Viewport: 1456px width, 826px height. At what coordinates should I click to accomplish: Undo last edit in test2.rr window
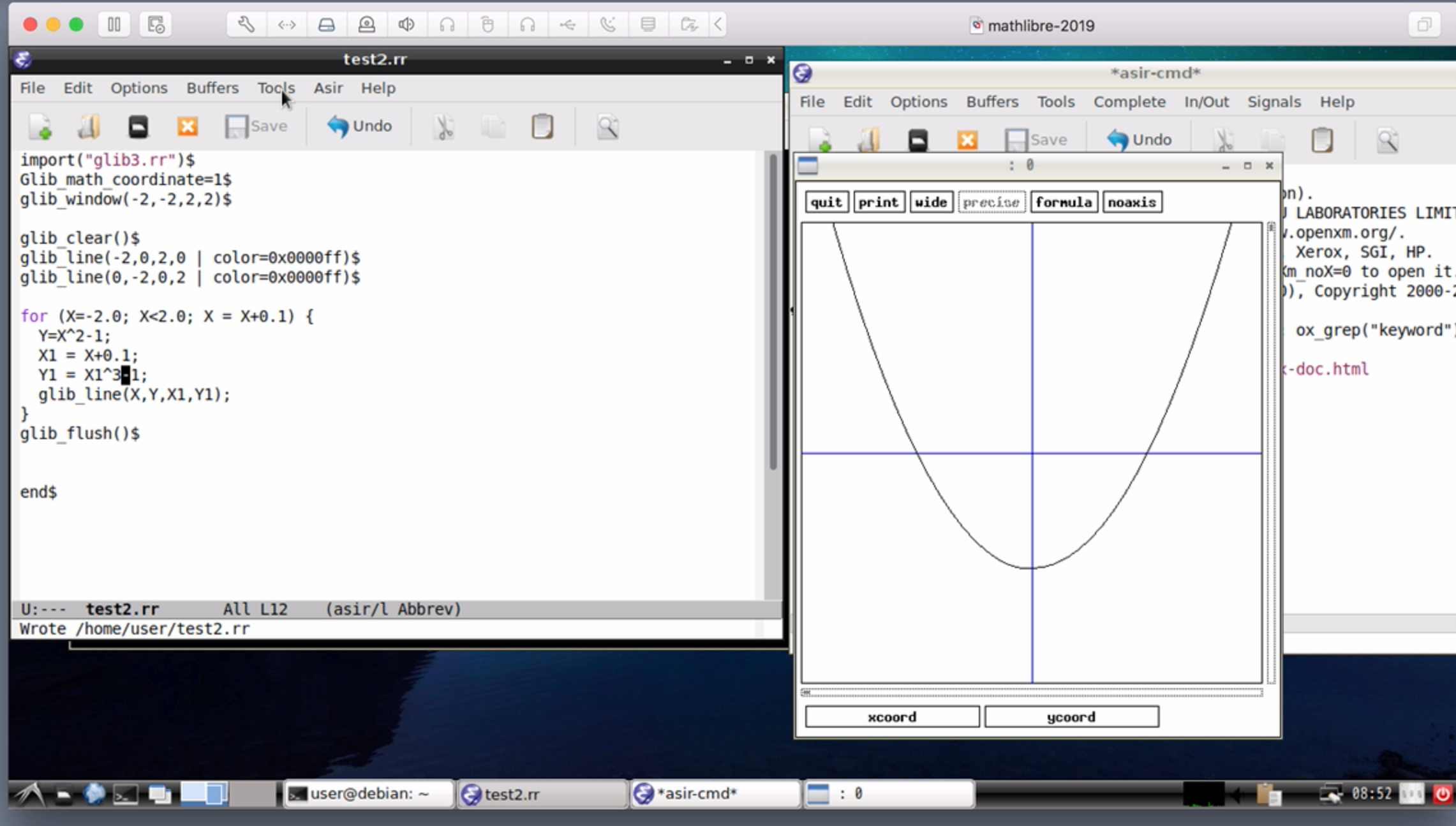point(359,126)
